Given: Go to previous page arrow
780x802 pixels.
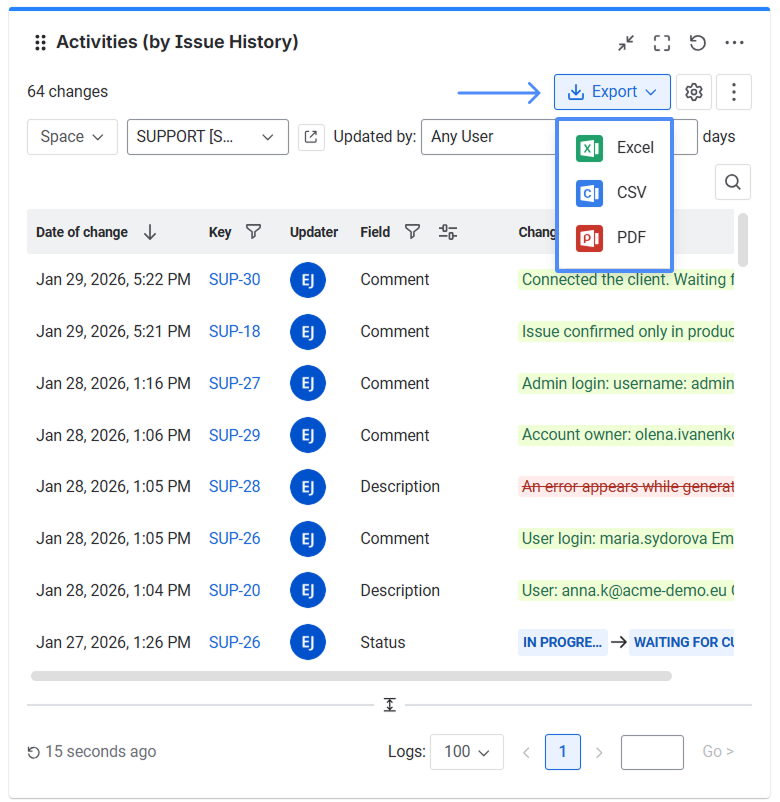Looking at the screenshot, I should point(526,753).
